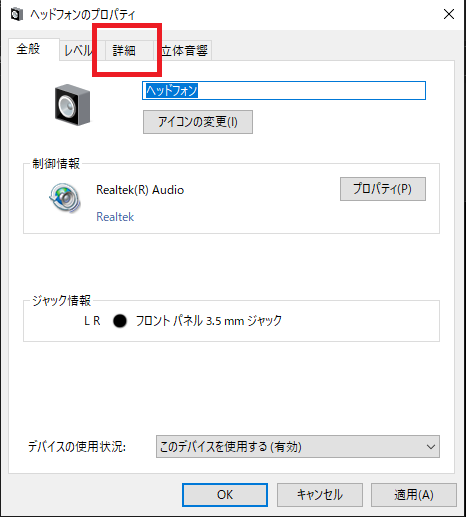466x517 pixels.
Task: Click the Realtek manufacturer link
Action: pyautogui.click(x=115, y=217)
